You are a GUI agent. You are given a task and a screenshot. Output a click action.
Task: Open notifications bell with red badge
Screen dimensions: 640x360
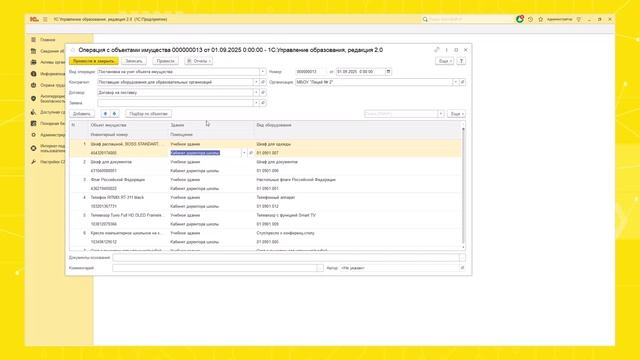click(x=520, y=19)
